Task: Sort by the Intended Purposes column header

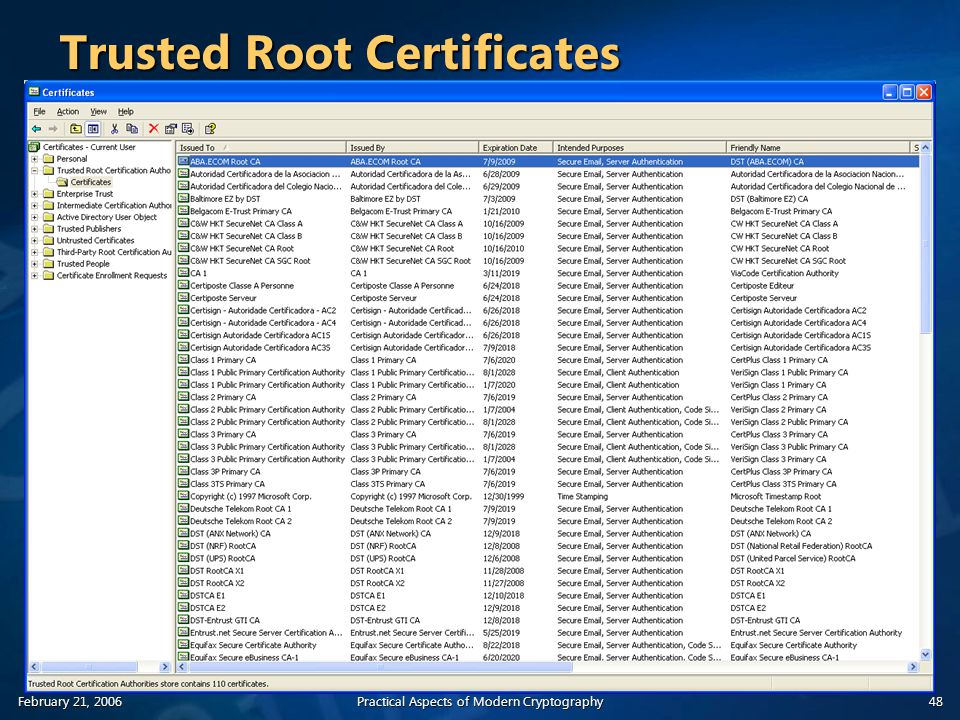Action: pyautogui.click(x=639, y=148)
